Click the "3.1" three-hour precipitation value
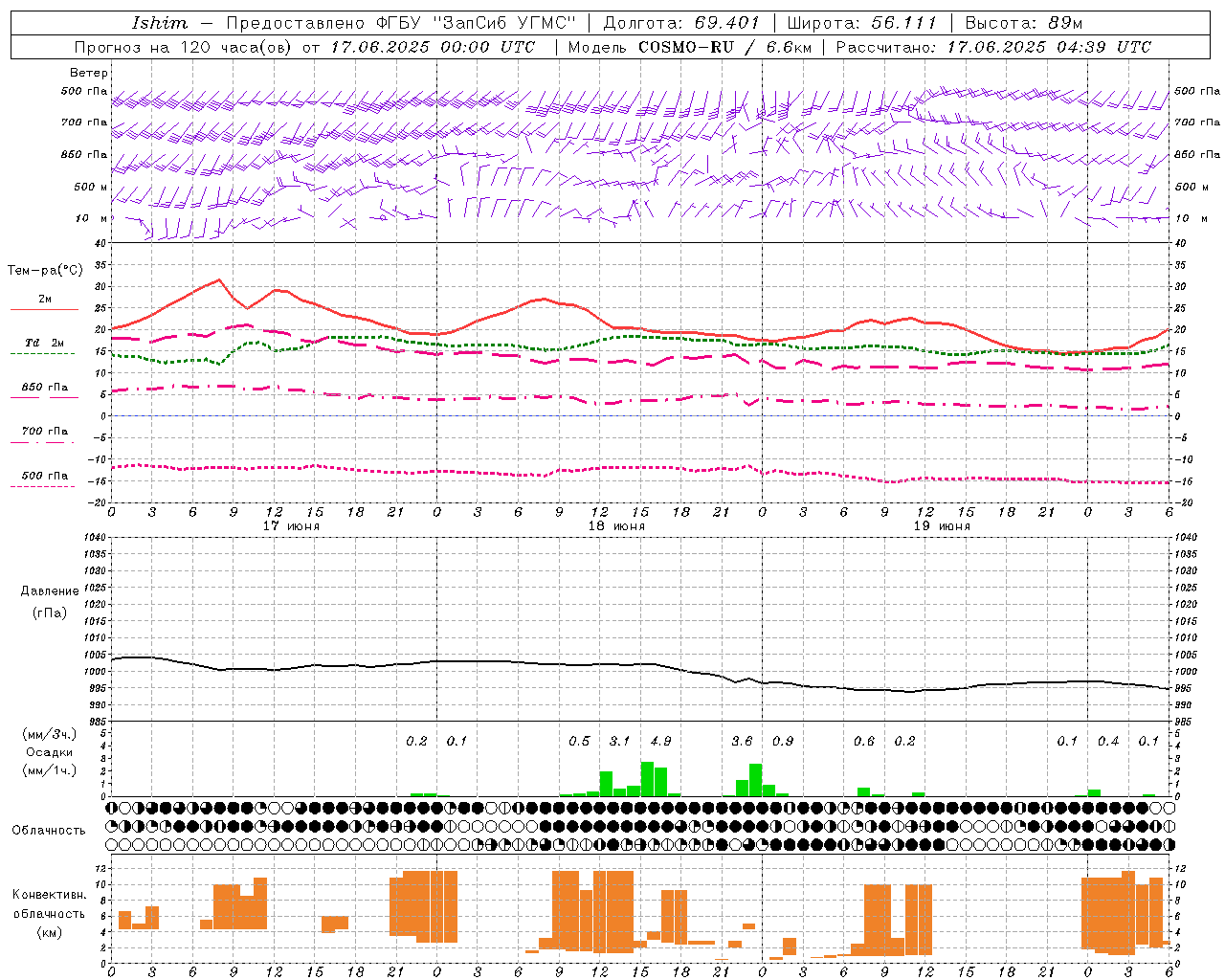Image resolution: width=1225 pixels, height=980 pixels. pyautogui.click(x=619, y=741)
